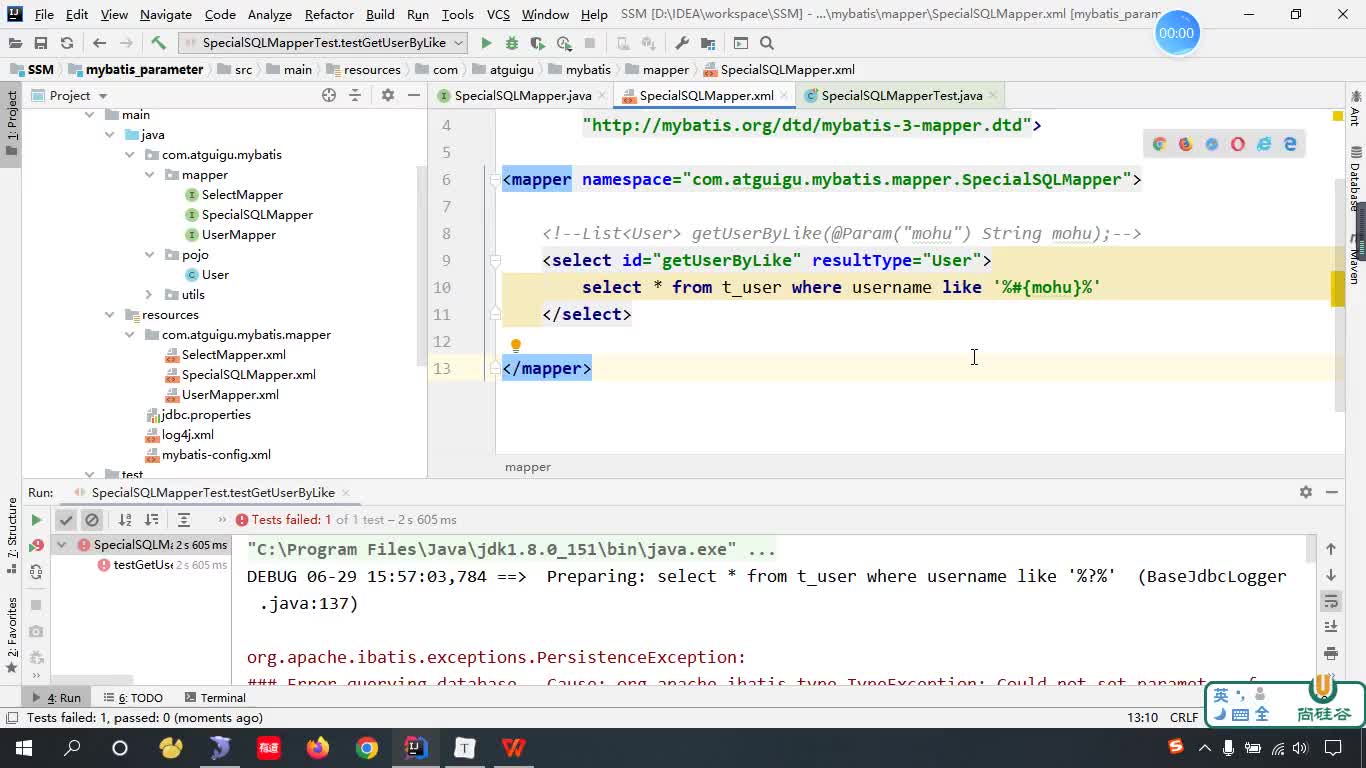Screen dimensions: 1366x768
Task: Open Settings wrench icon
Action: click(x=682, y=43)
